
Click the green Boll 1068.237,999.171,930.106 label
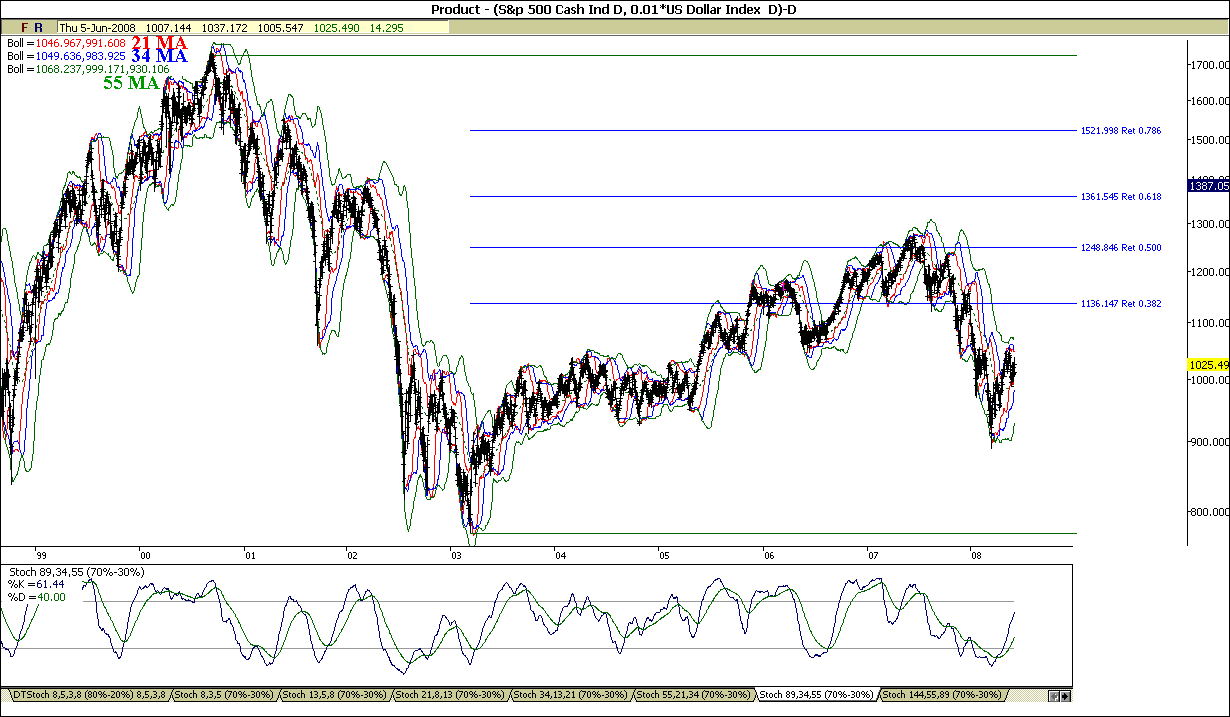click(x=88, y=70)
